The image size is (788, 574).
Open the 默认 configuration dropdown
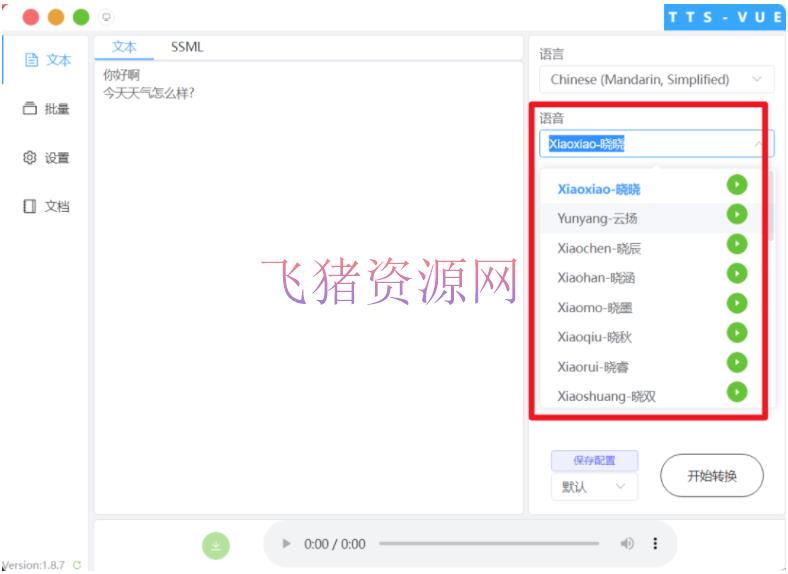click(x=594, y=487)
